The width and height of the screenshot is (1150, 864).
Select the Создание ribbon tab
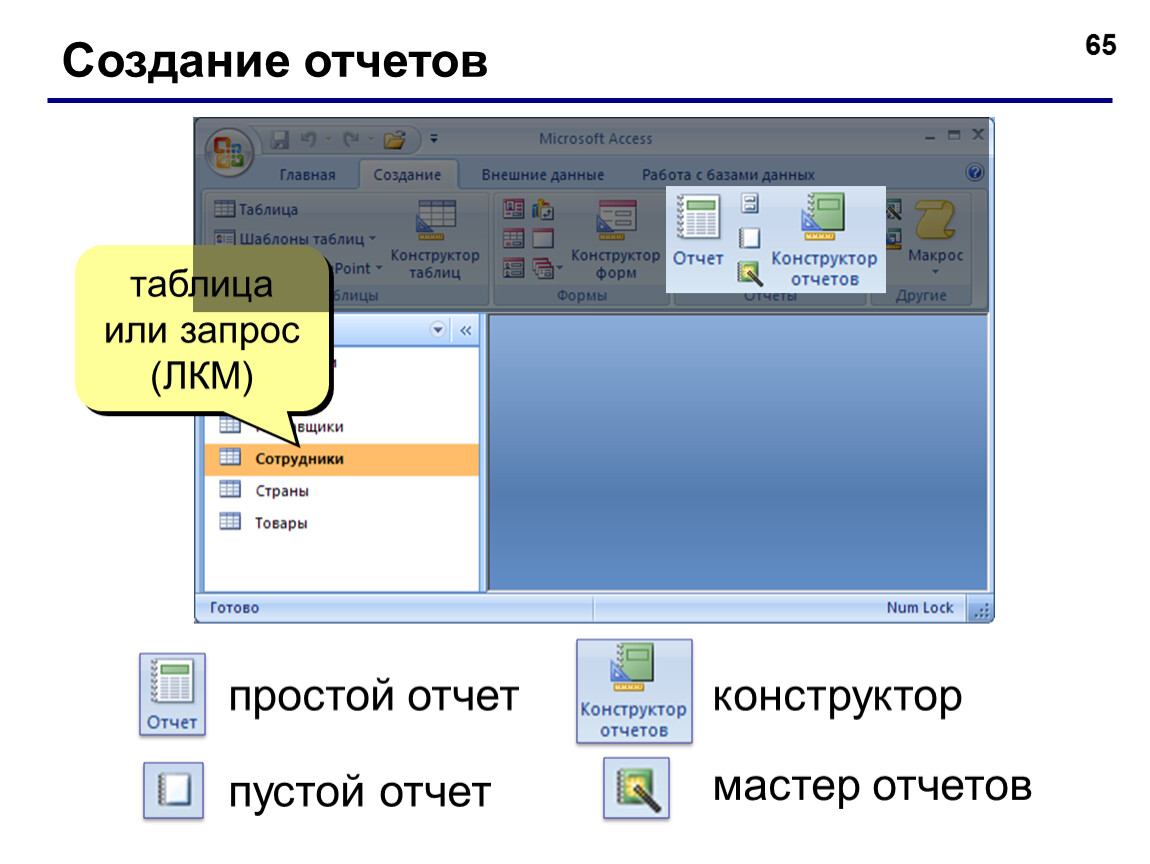pos(407,175)
